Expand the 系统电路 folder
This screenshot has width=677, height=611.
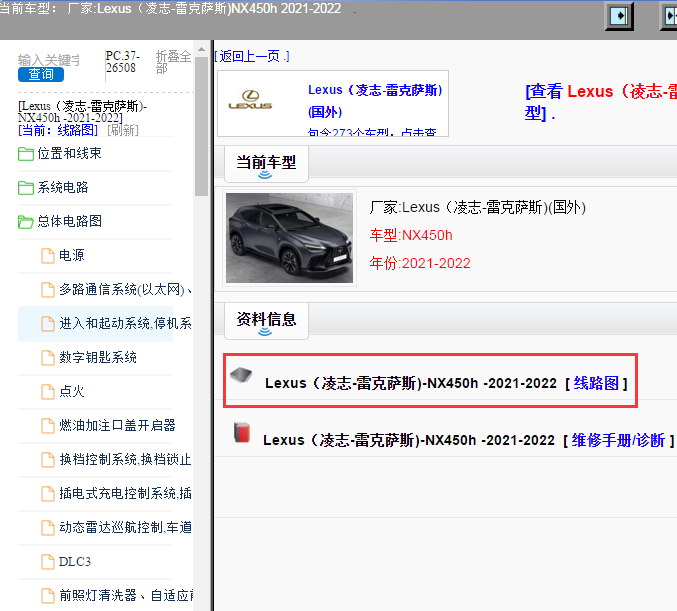tap(63, 187)
